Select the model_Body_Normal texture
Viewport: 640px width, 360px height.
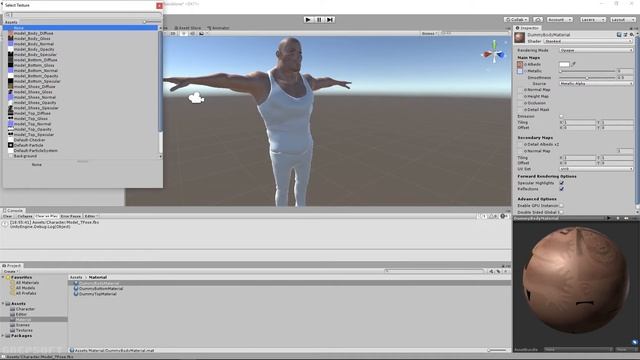(x=34, y=44)
